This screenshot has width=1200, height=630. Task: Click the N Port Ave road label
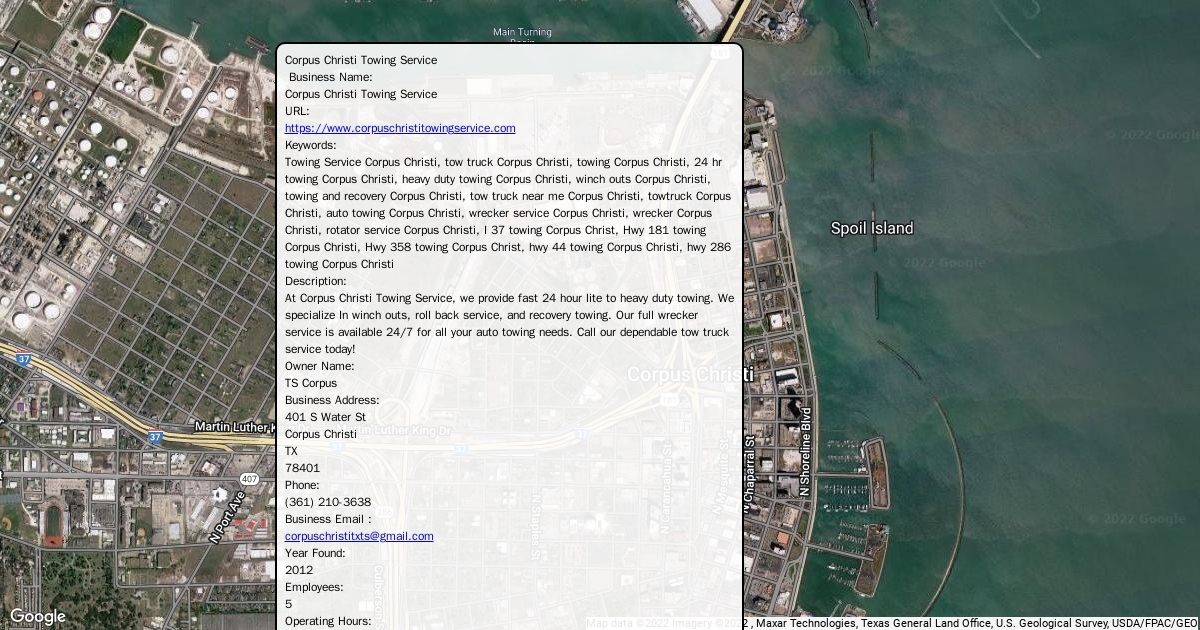click(x=227, y=516)
